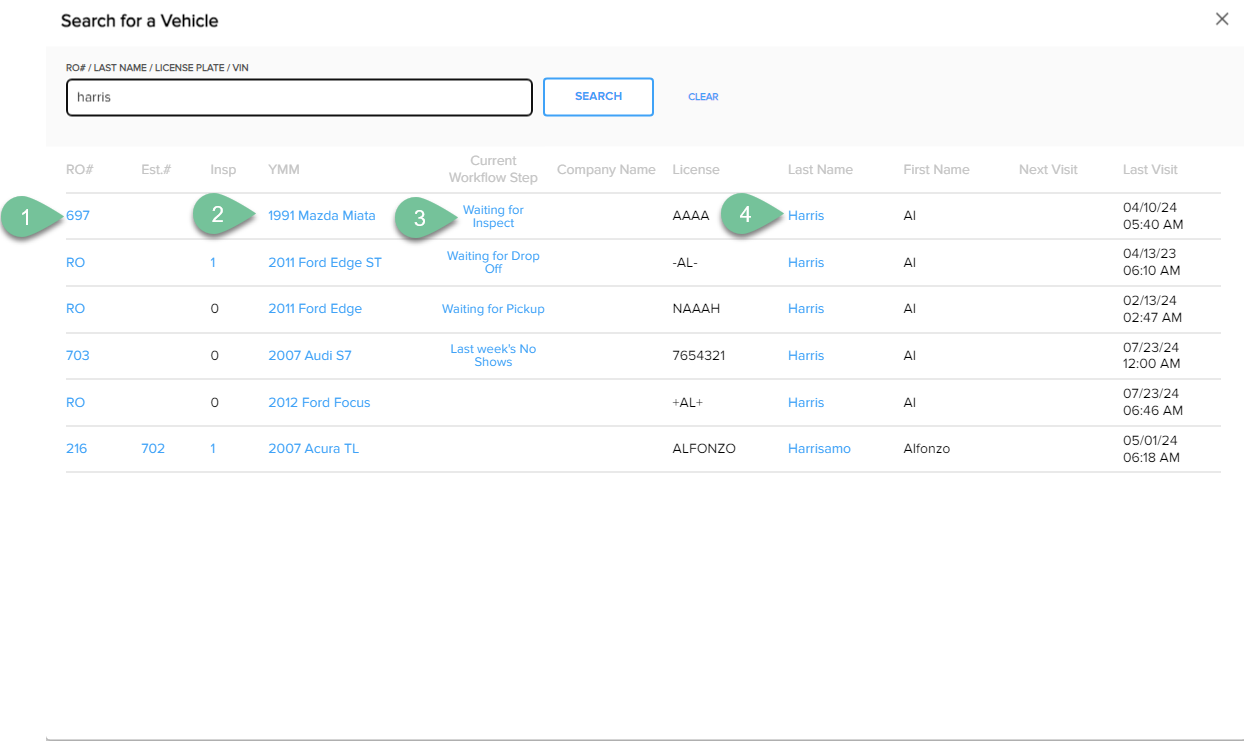The height and width of the screenshot is (741, 1244).
Task: Close the Search for a Vehicle dialog
Action: [1221, 19]
